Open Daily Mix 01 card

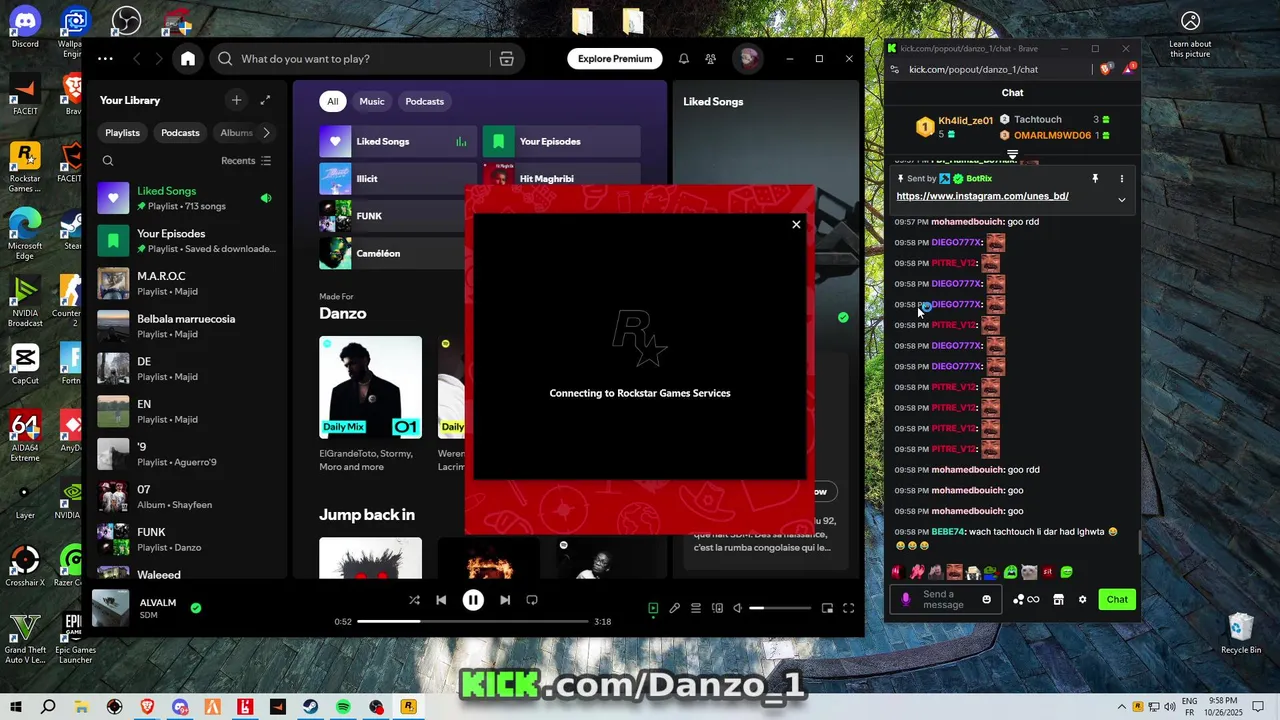pos(370,405)
